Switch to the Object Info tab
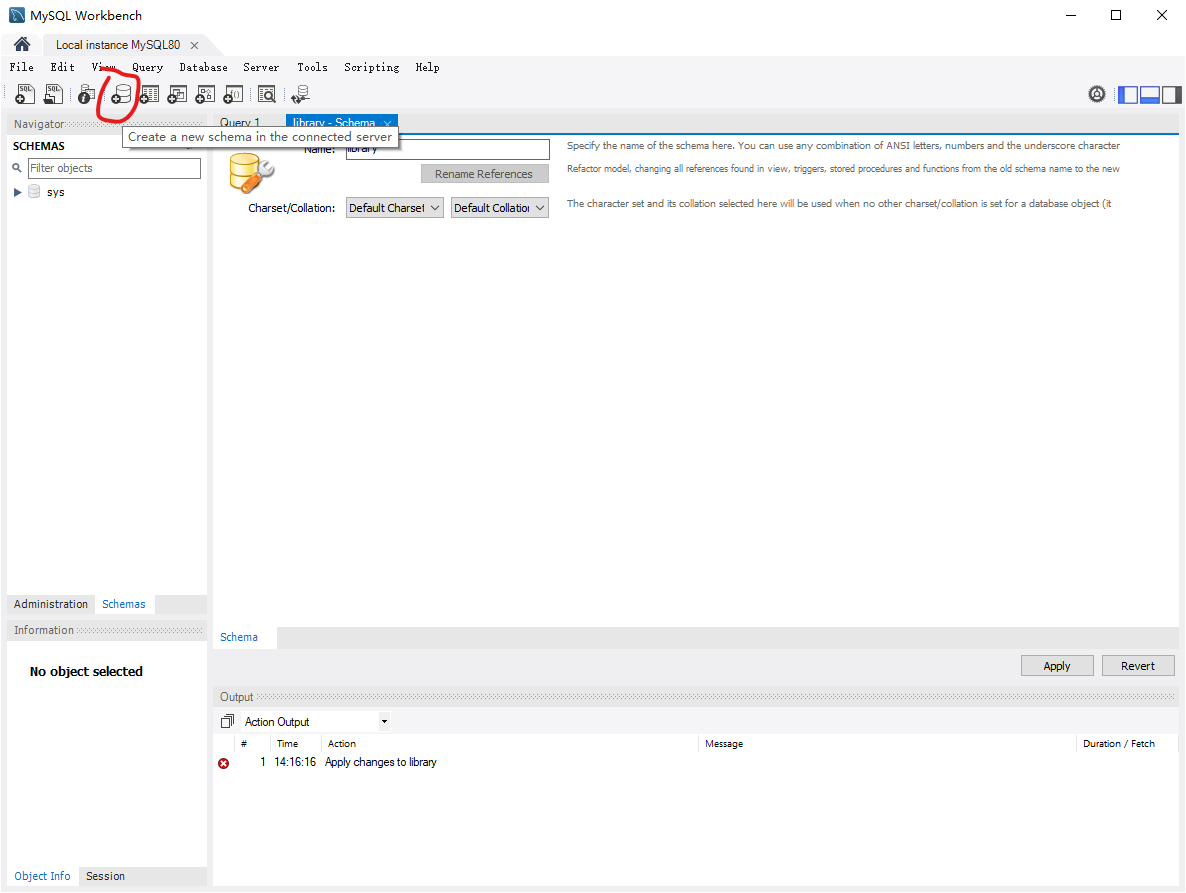1186x893 pixels. [42, 876]
